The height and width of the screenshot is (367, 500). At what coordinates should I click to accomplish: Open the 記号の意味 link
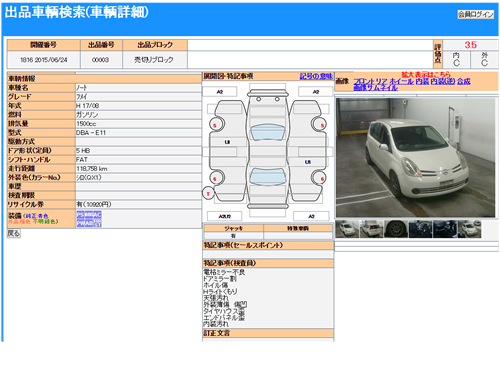pos(316,76)
